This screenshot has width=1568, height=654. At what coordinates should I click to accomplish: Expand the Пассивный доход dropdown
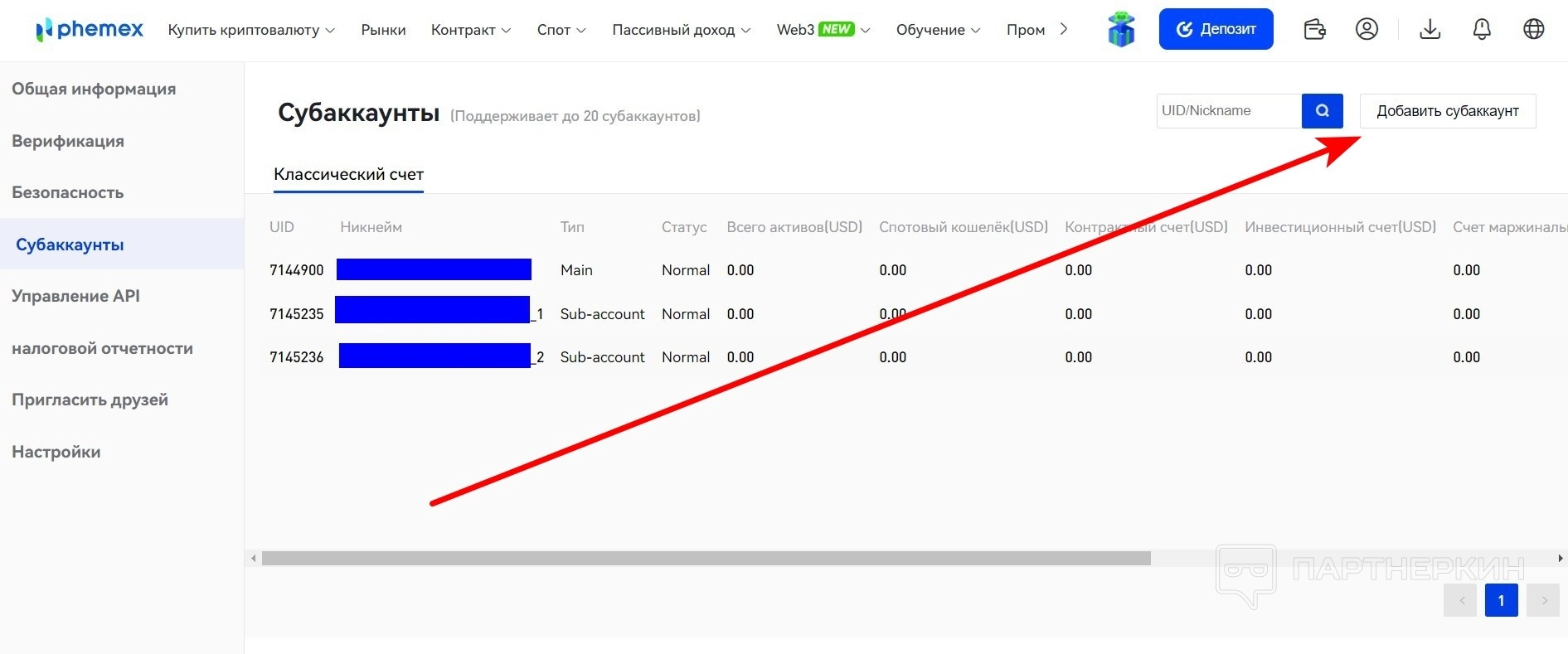coord(682,30)
